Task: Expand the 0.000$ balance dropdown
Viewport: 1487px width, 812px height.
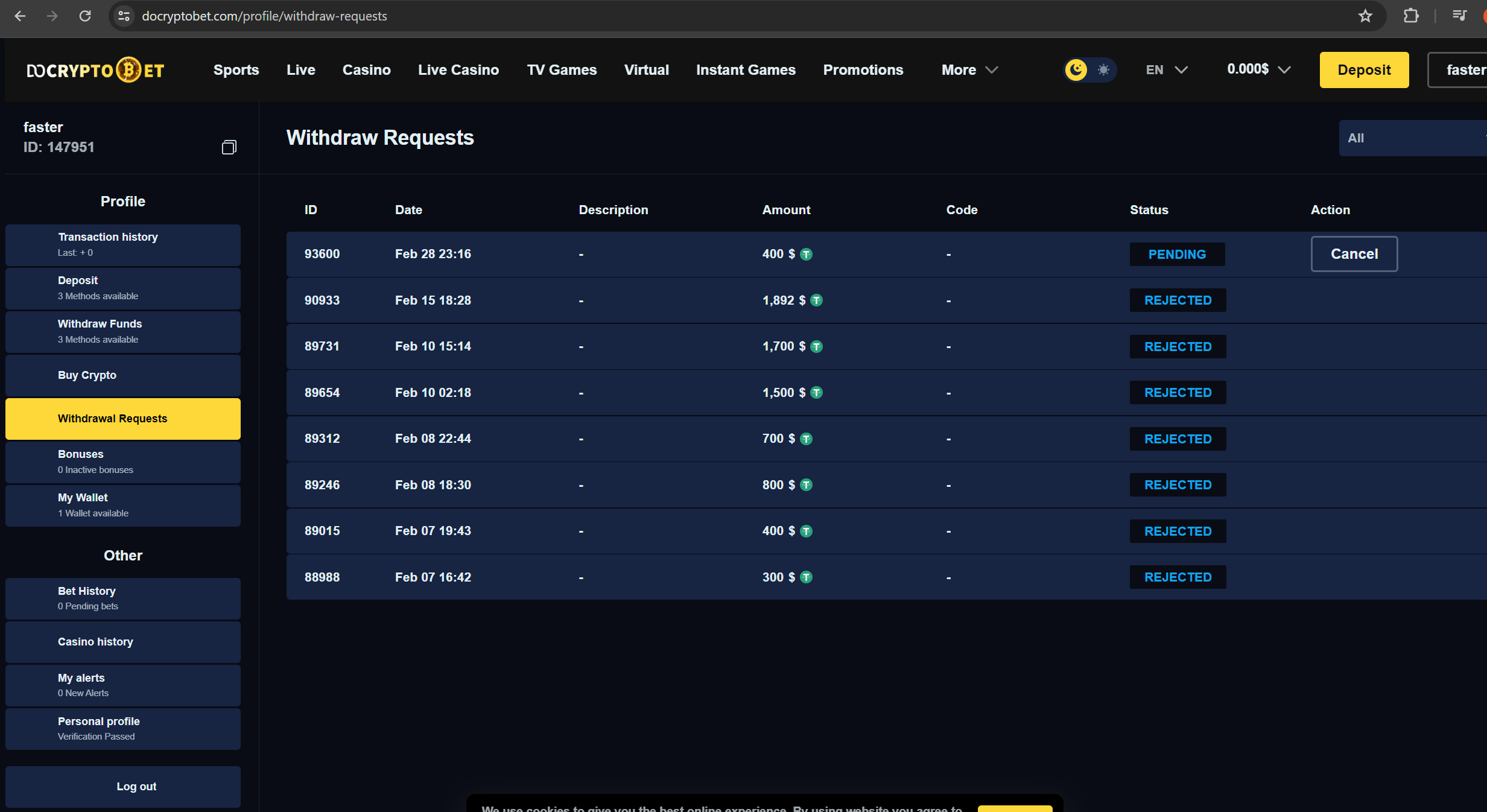Action: point(1259,69)
